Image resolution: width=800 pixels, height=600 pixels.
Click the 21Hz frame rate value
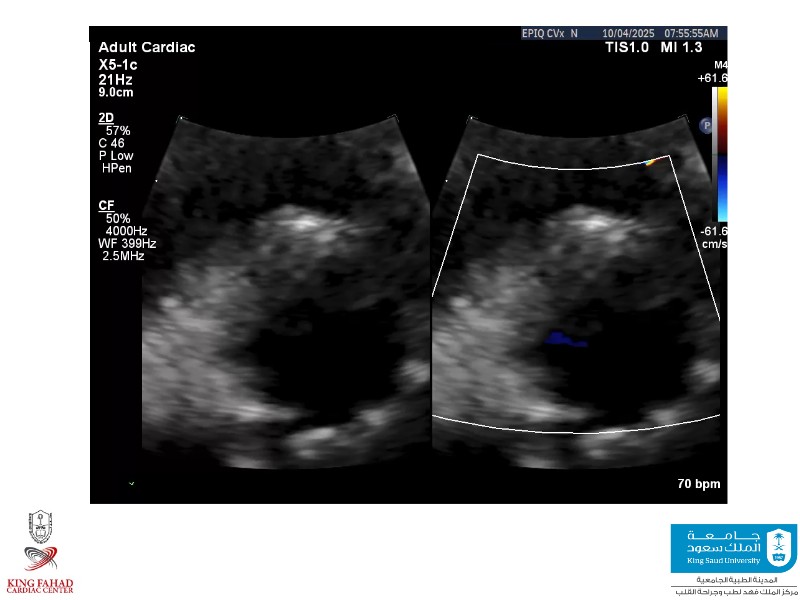click(115, 78)
